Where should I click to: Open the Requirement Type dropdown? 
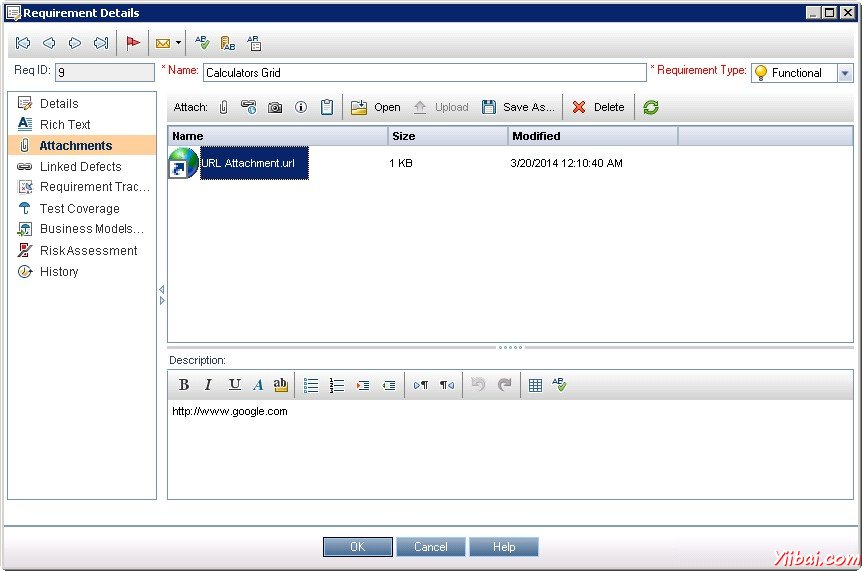click(x=845, y=73)
